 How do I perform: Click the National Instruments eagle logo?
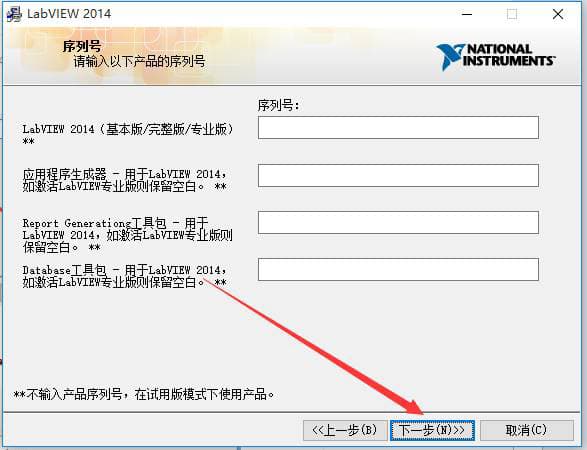tap(450, 56)
